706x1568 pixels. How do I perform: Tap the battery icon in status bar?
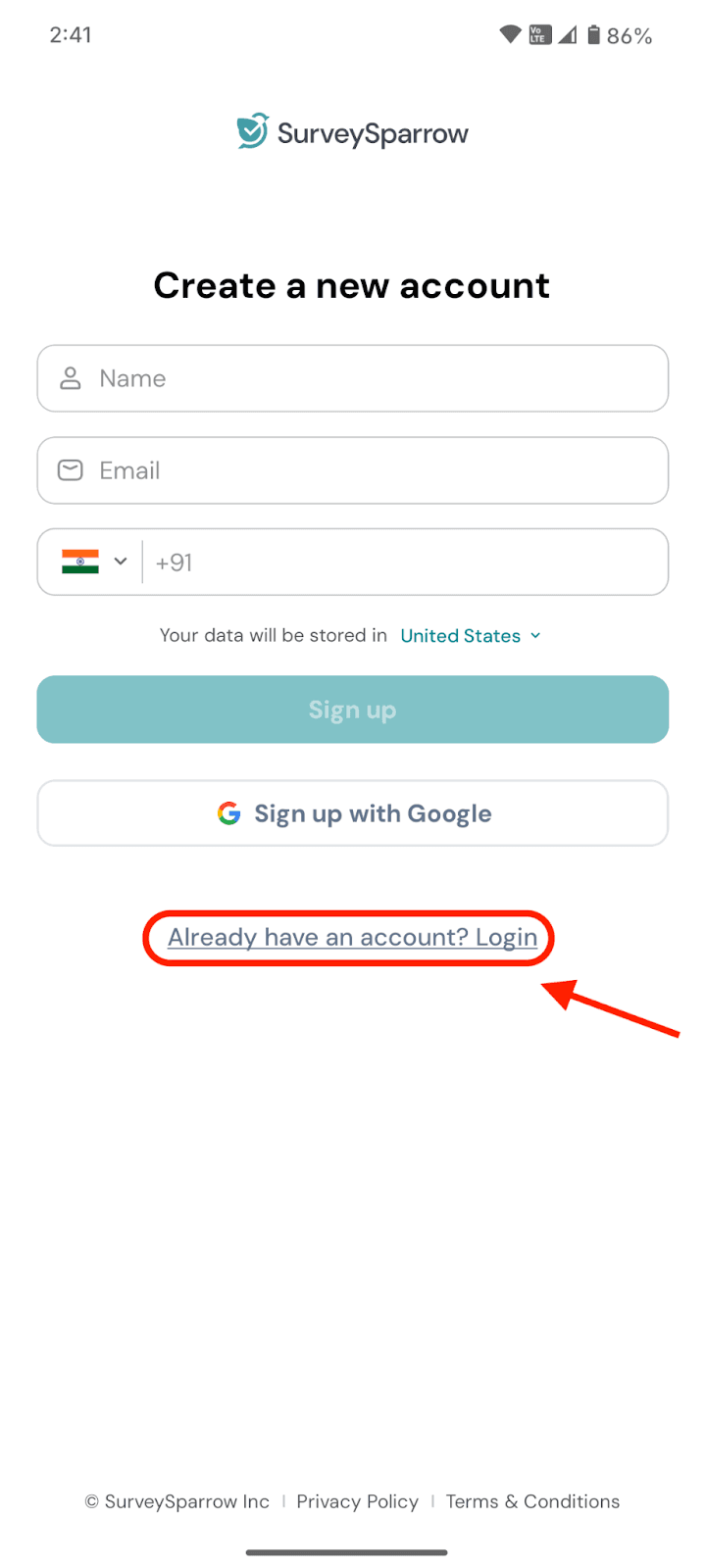[593, 35]
